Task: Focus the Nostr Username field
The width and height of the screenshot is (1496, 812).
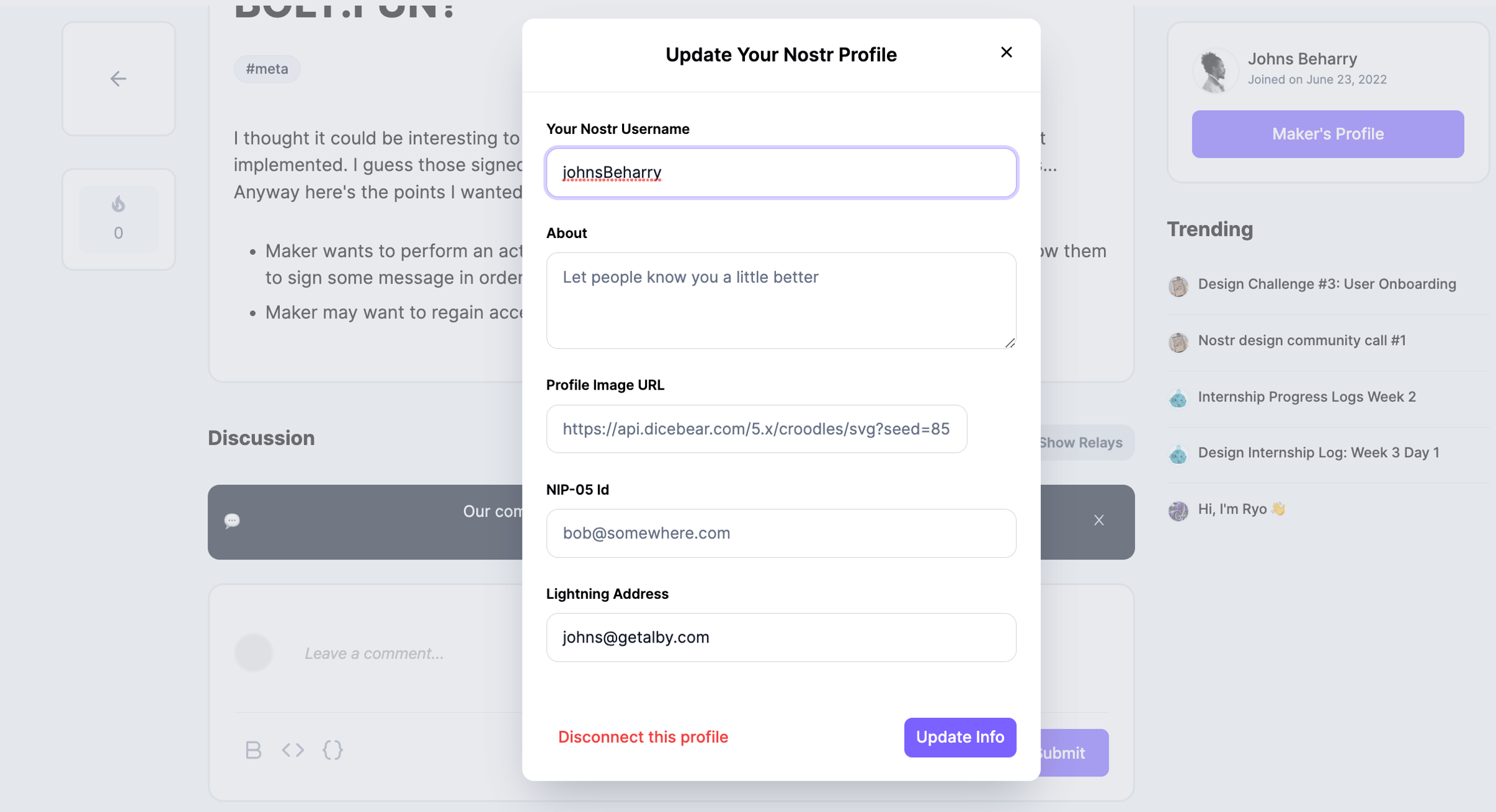Action: pos(780,173)
